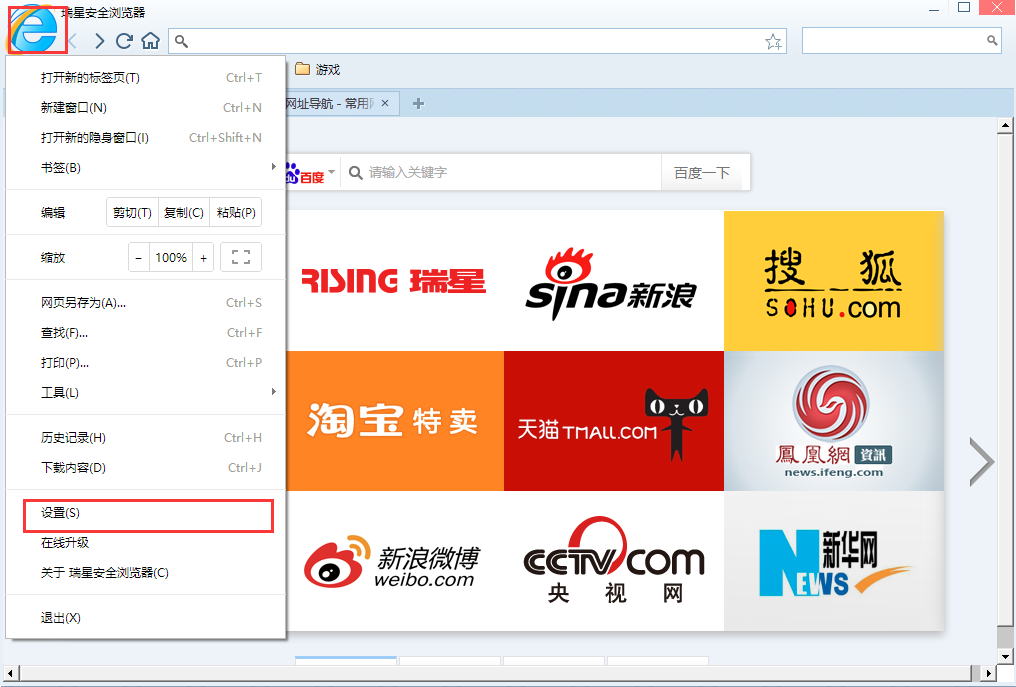
Task: Increase zoom with the plus stepper
Action: pos(203,257)
